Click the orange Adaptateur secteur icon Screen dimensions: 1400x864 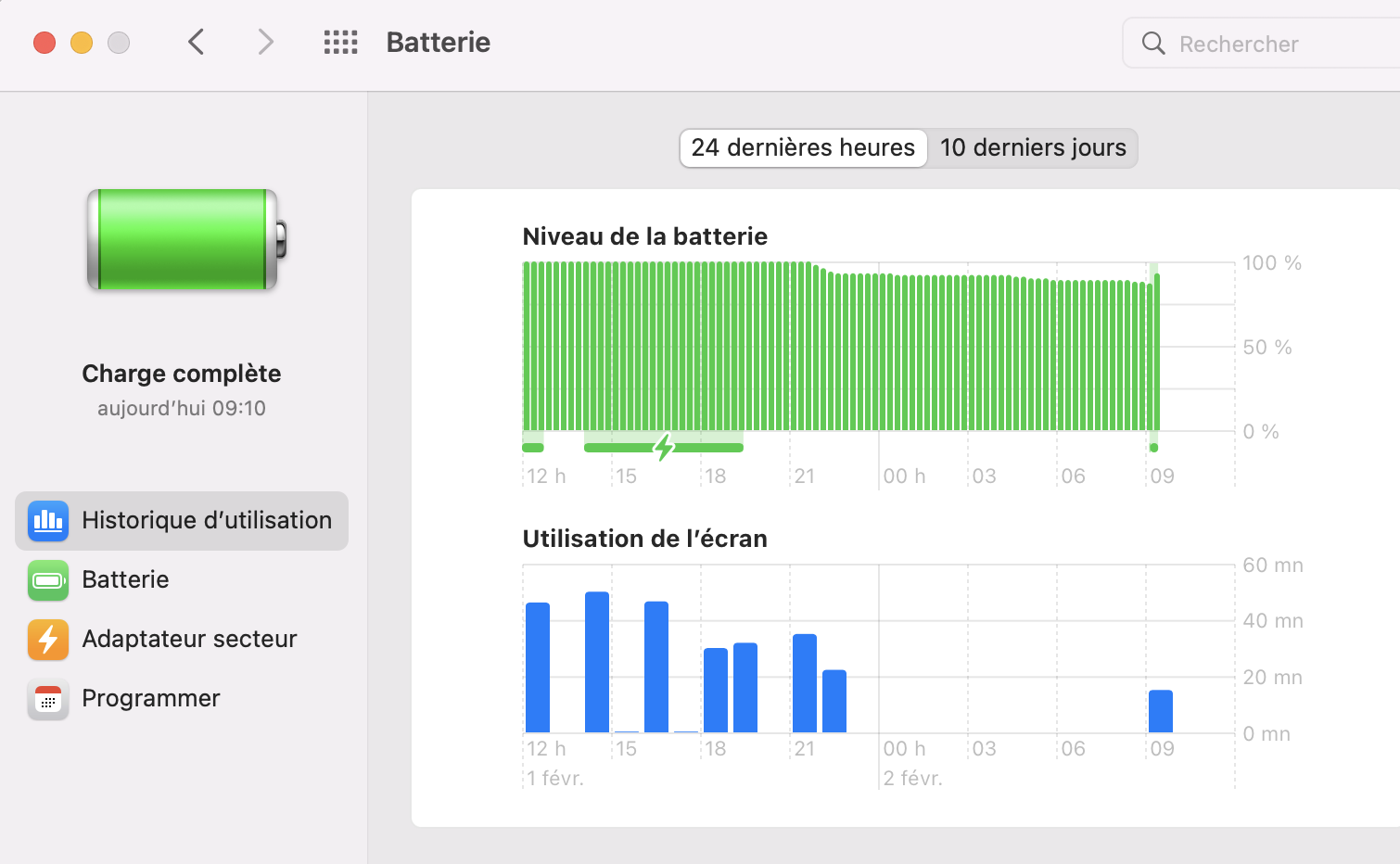click(x=48, y=640)
